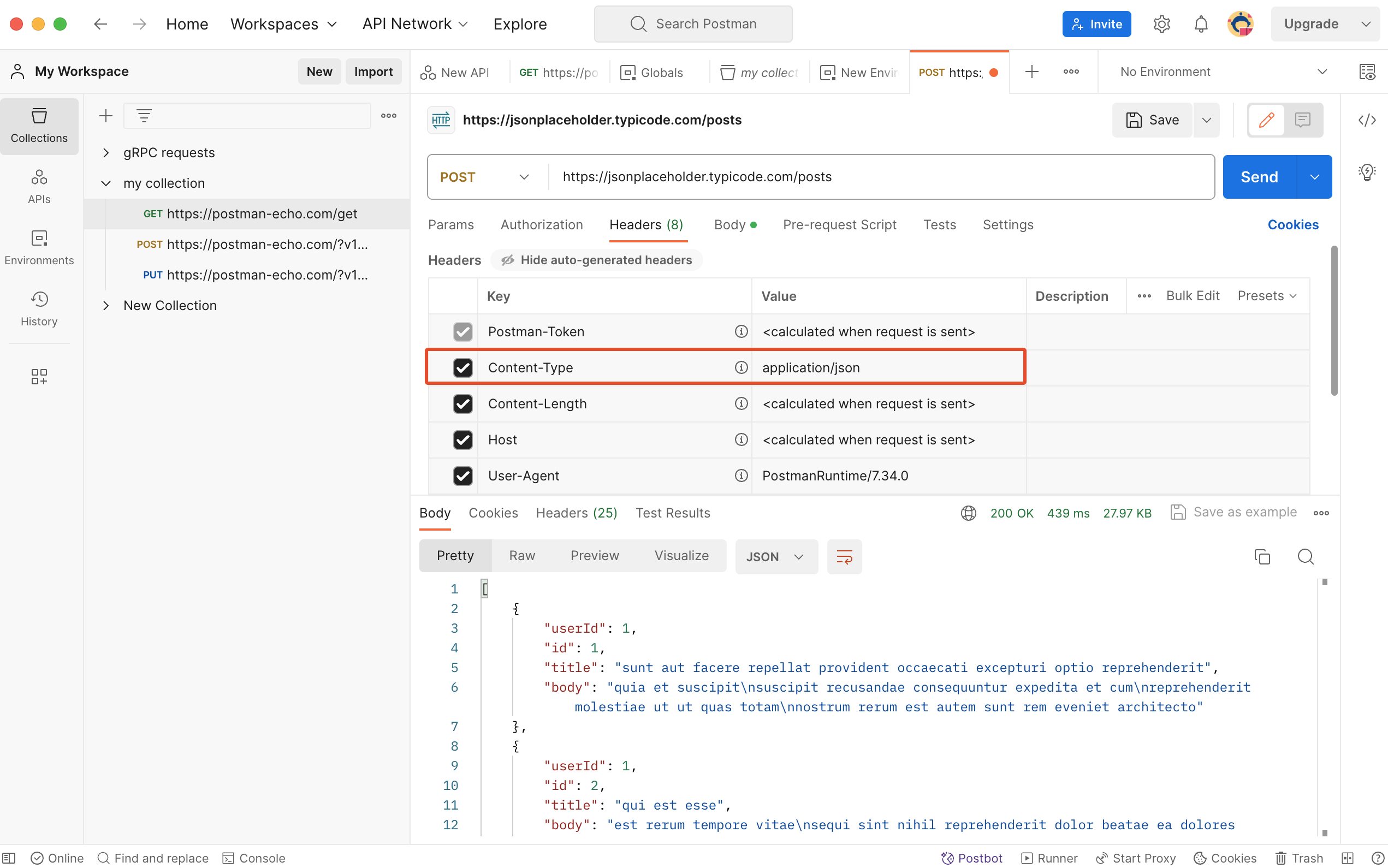Open the code snippet panel
The width and height of the screenshot is (1388, 868).
[x=1368, y=120]
